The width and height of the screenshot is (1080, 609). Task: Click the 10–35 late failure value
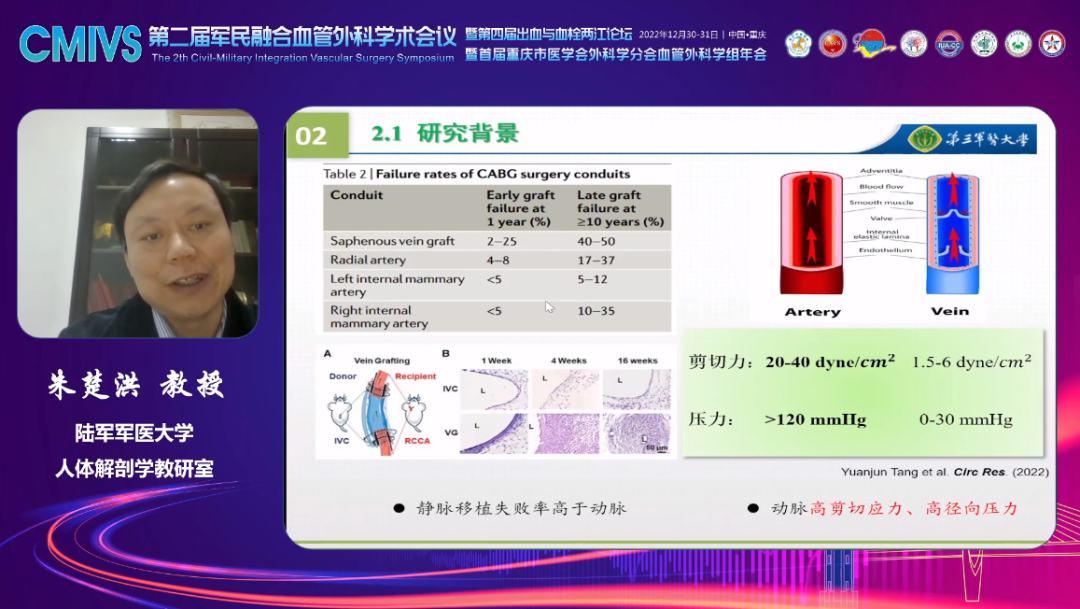pos(596,311)
